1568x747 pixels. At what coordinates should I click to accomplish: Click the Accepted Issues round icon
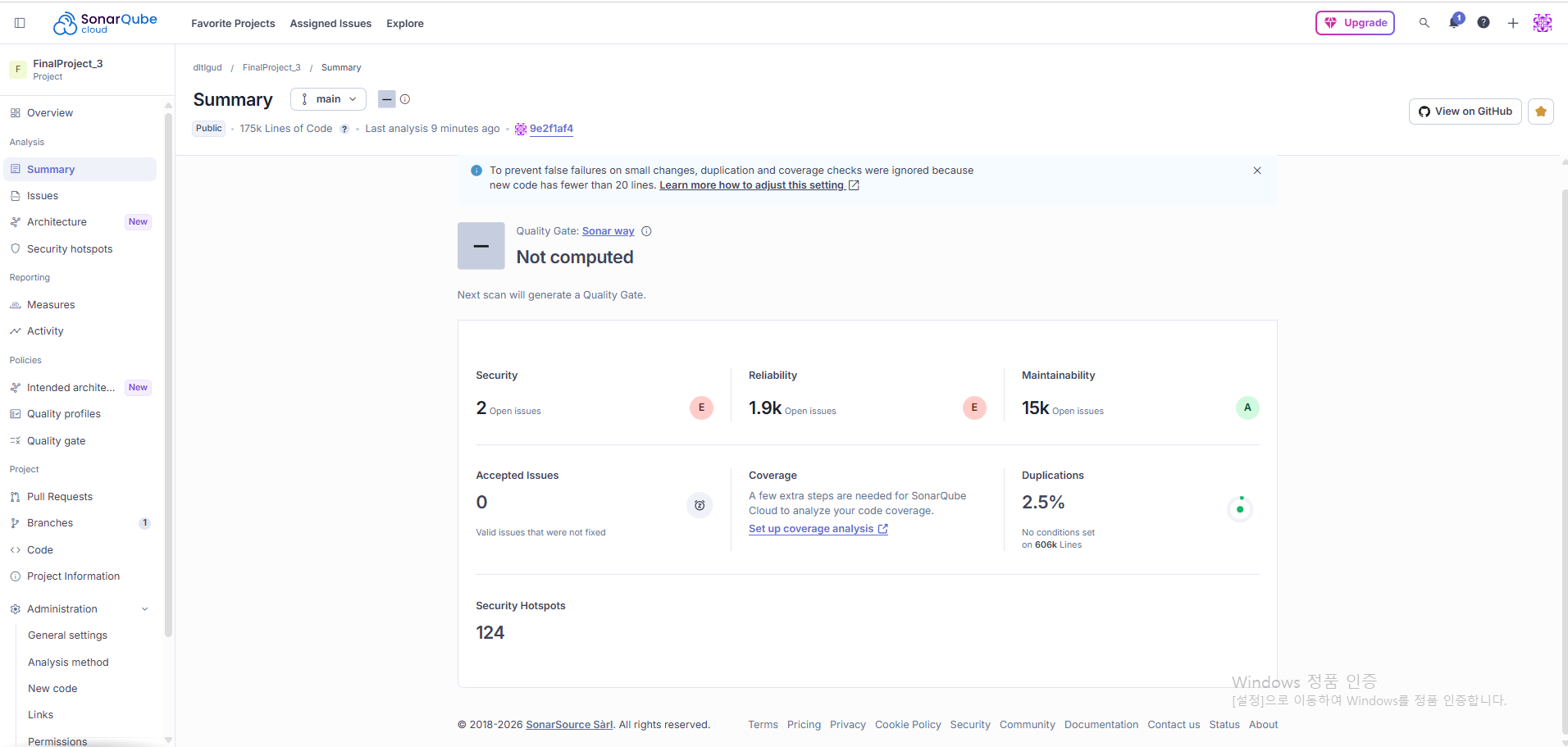point(700,505)
